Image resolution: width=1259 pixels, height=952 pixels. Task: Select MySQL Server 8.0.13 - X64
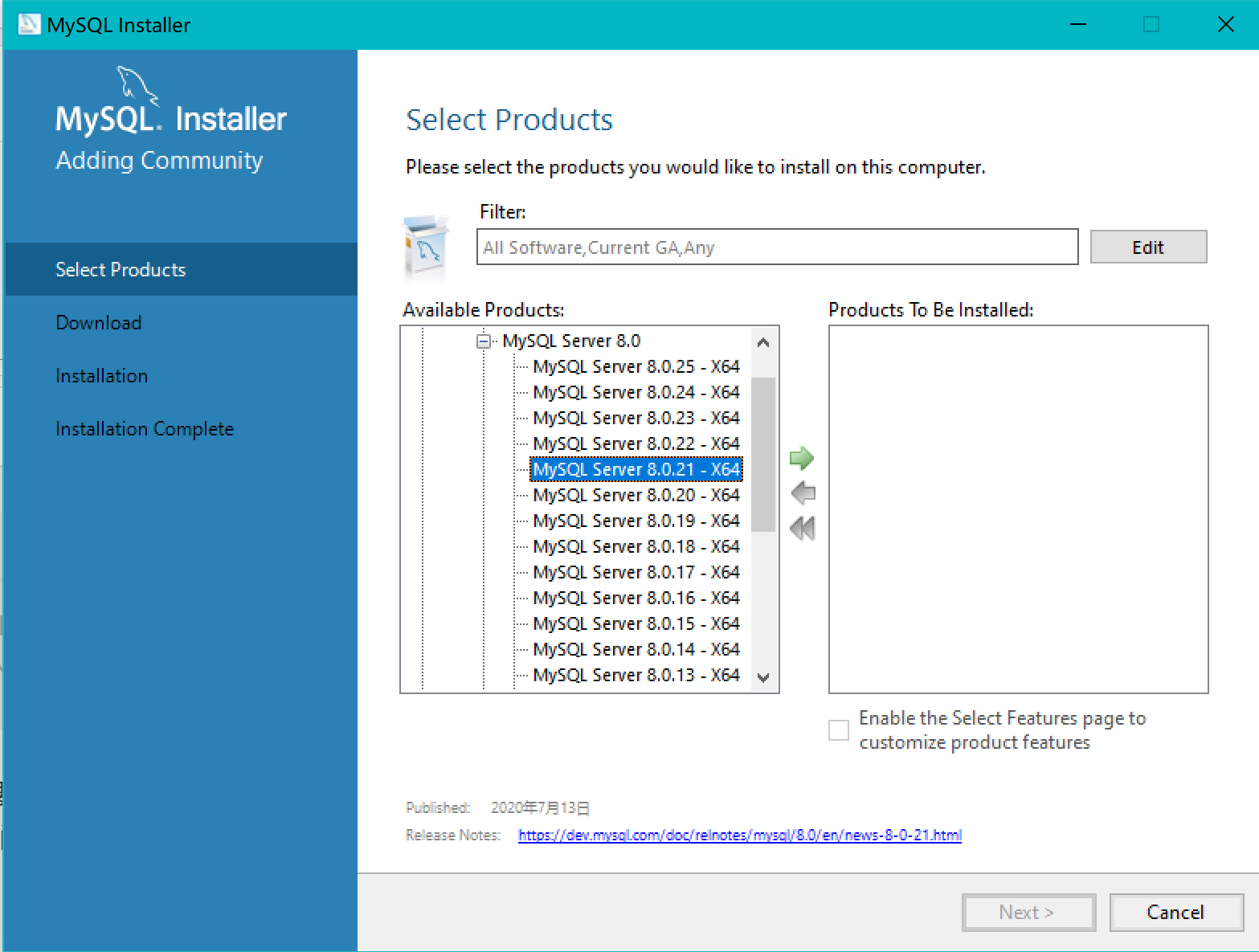tap(636, 675)
